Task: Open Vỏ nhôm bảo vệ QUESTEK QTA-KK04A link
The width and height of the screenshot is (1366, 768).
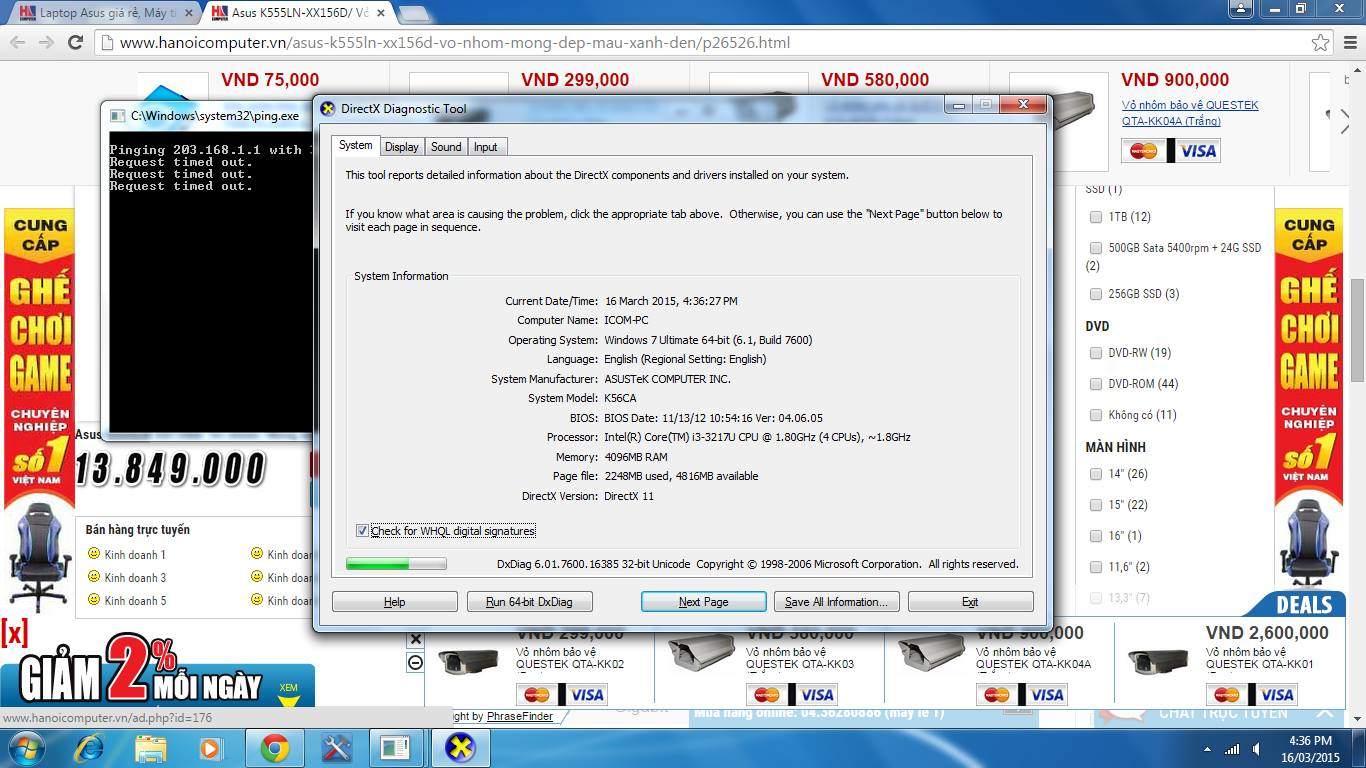Action: (1190, 113)
